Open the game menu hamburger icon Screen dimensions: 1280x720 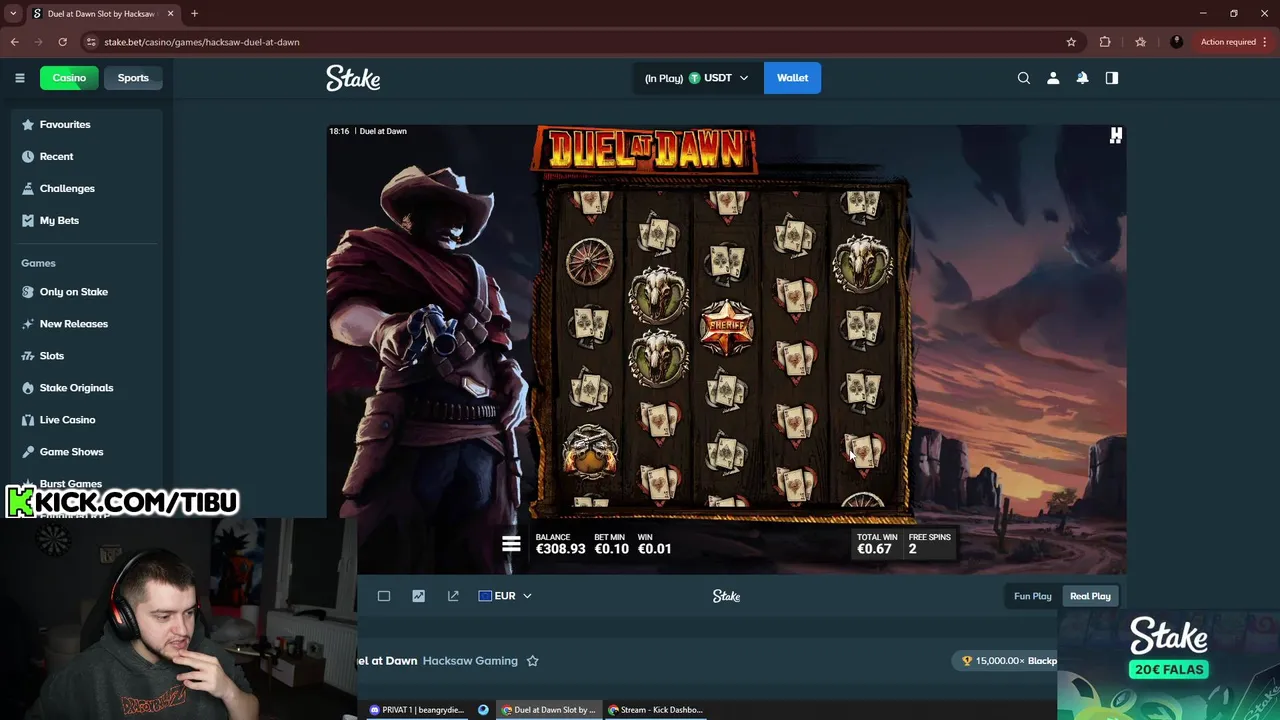point(511,544)
